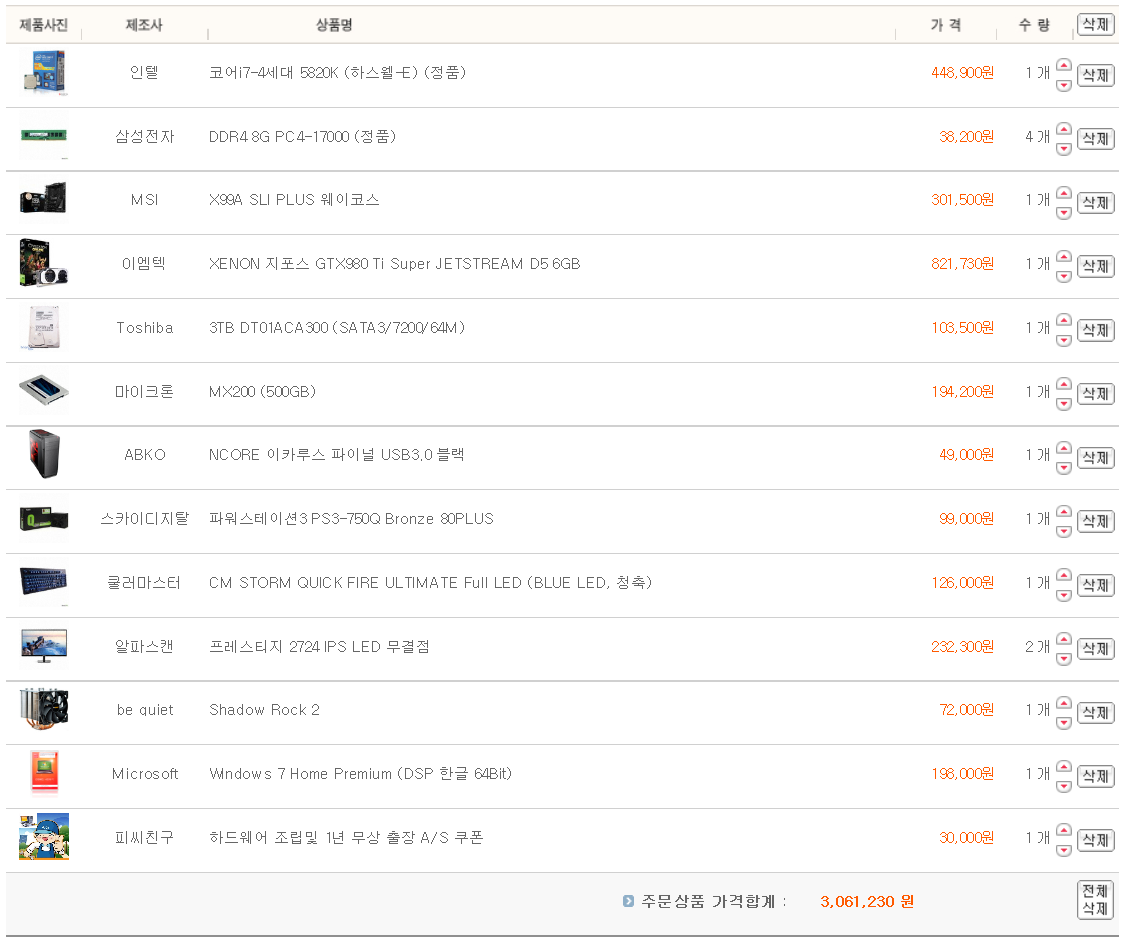Delete the 알파스캔 프레스티지 2724 row
Viewport: 1124px width, 942px height.
[1095, 649]
